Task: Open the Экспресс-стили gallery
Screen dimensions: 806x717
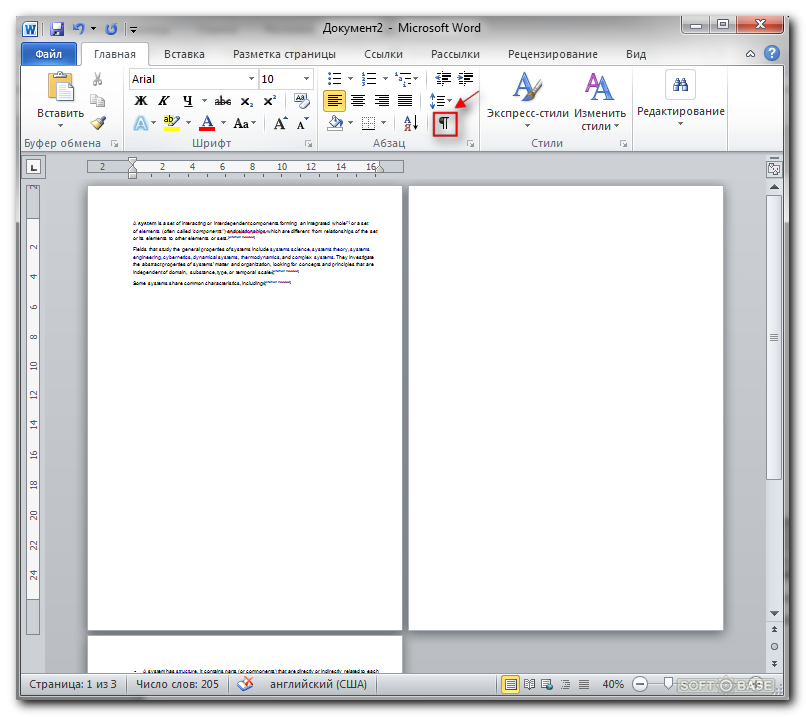Action: (x=528, y=102)
